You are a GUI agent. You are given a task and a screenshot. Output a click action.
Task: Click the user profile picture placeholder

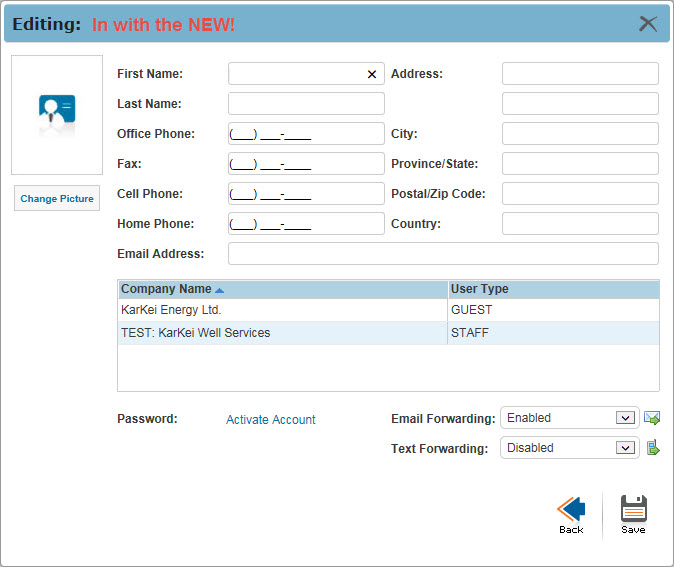(57, 115)
